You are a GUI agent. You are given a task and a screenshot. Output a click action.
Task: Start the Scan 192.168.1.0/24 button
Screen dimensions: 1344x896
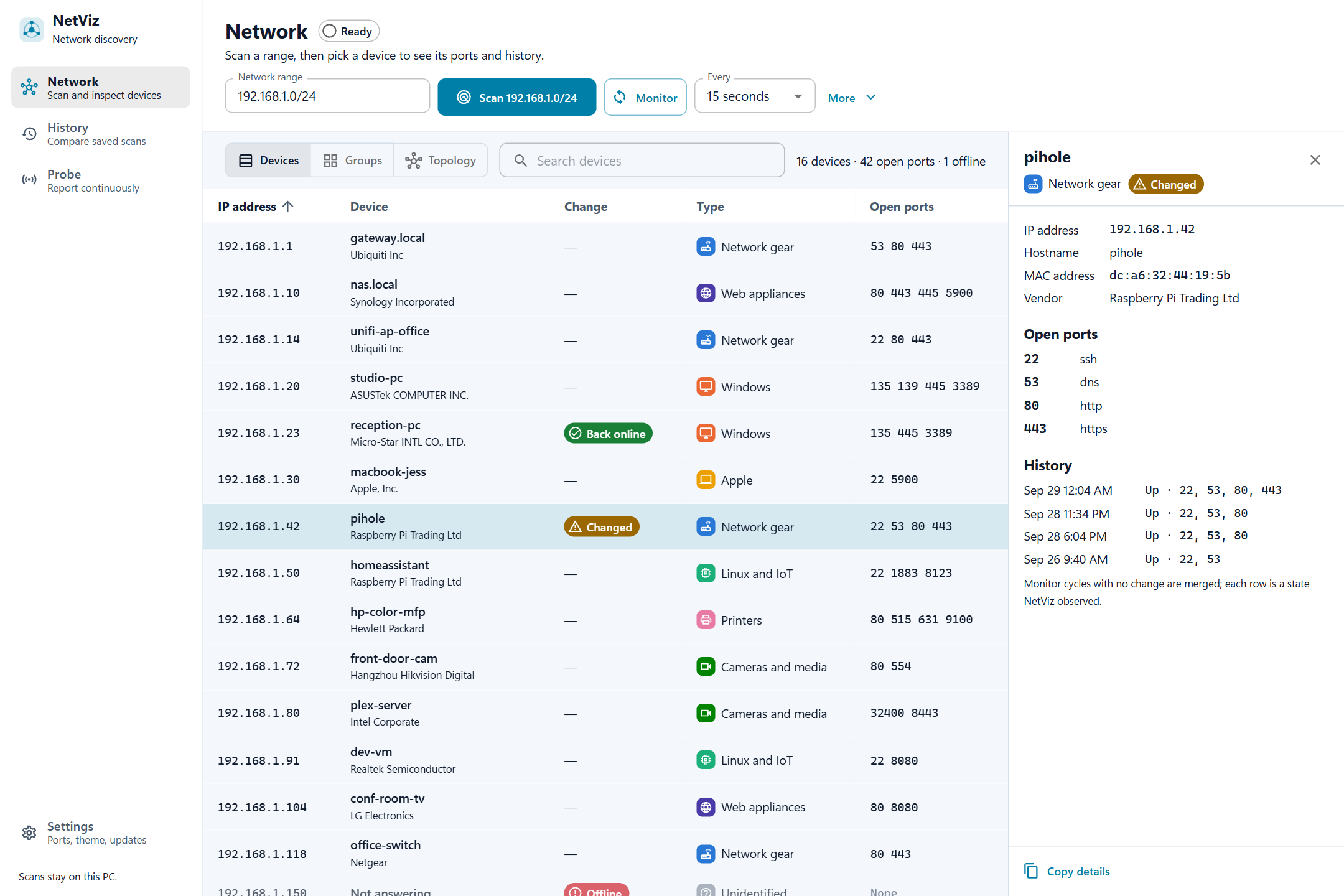point(516,97)
